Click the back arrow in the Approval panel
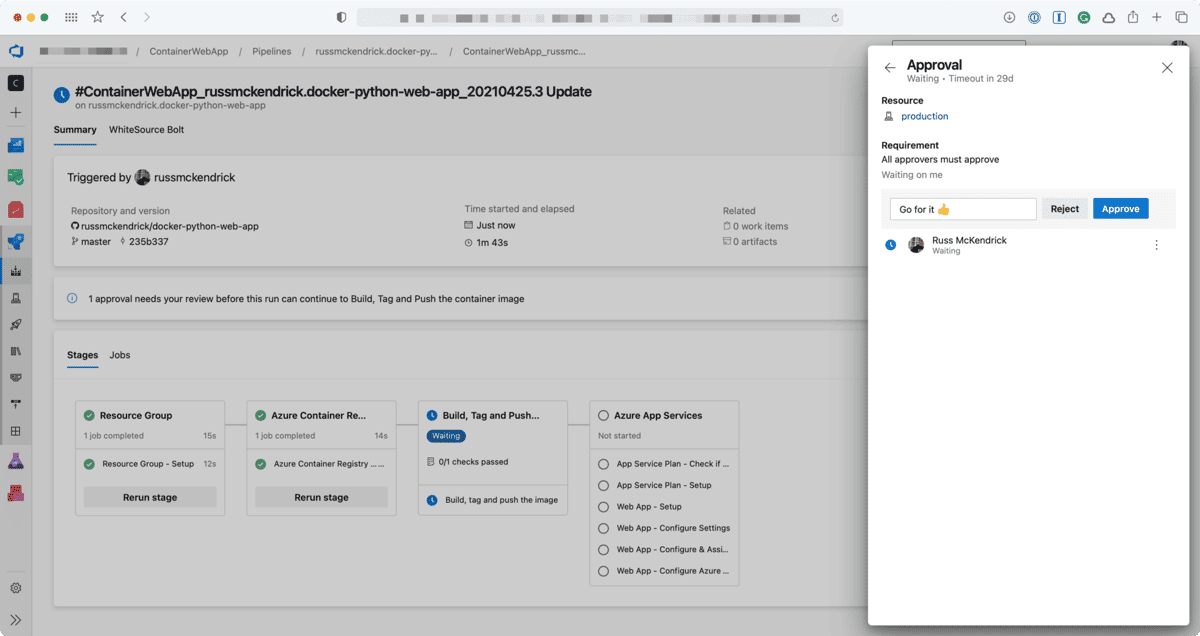Viewport: 1200px width, 636px height. pos(890,66)
